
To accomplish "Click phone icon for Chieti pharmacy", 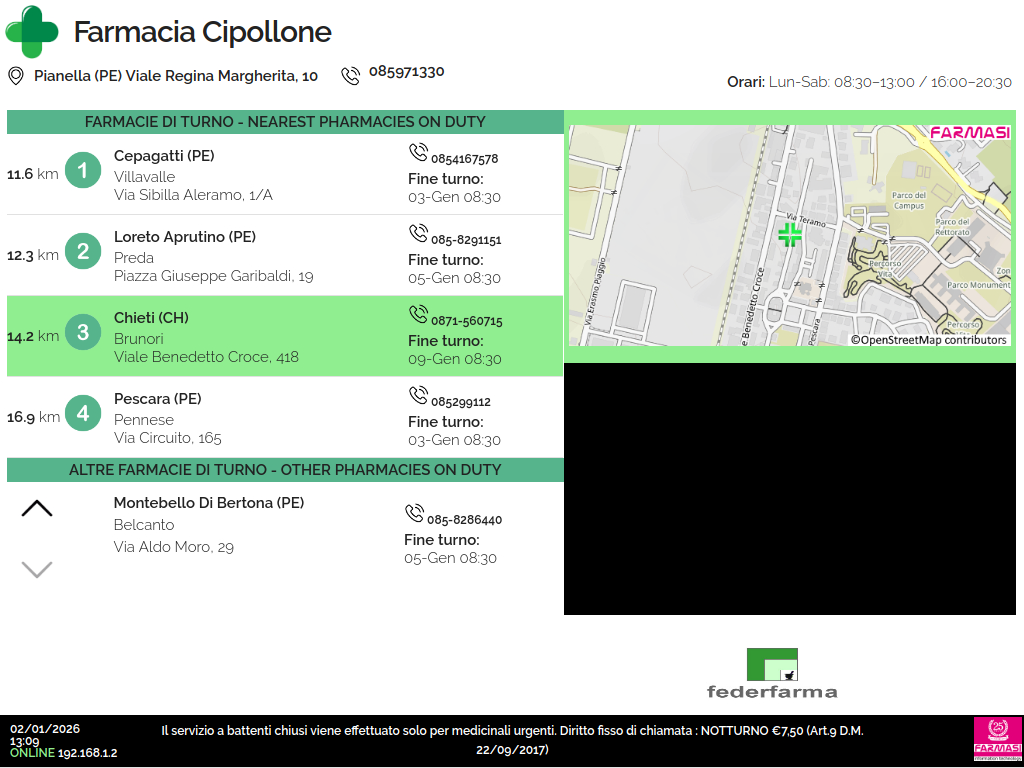I will (418, 315).
